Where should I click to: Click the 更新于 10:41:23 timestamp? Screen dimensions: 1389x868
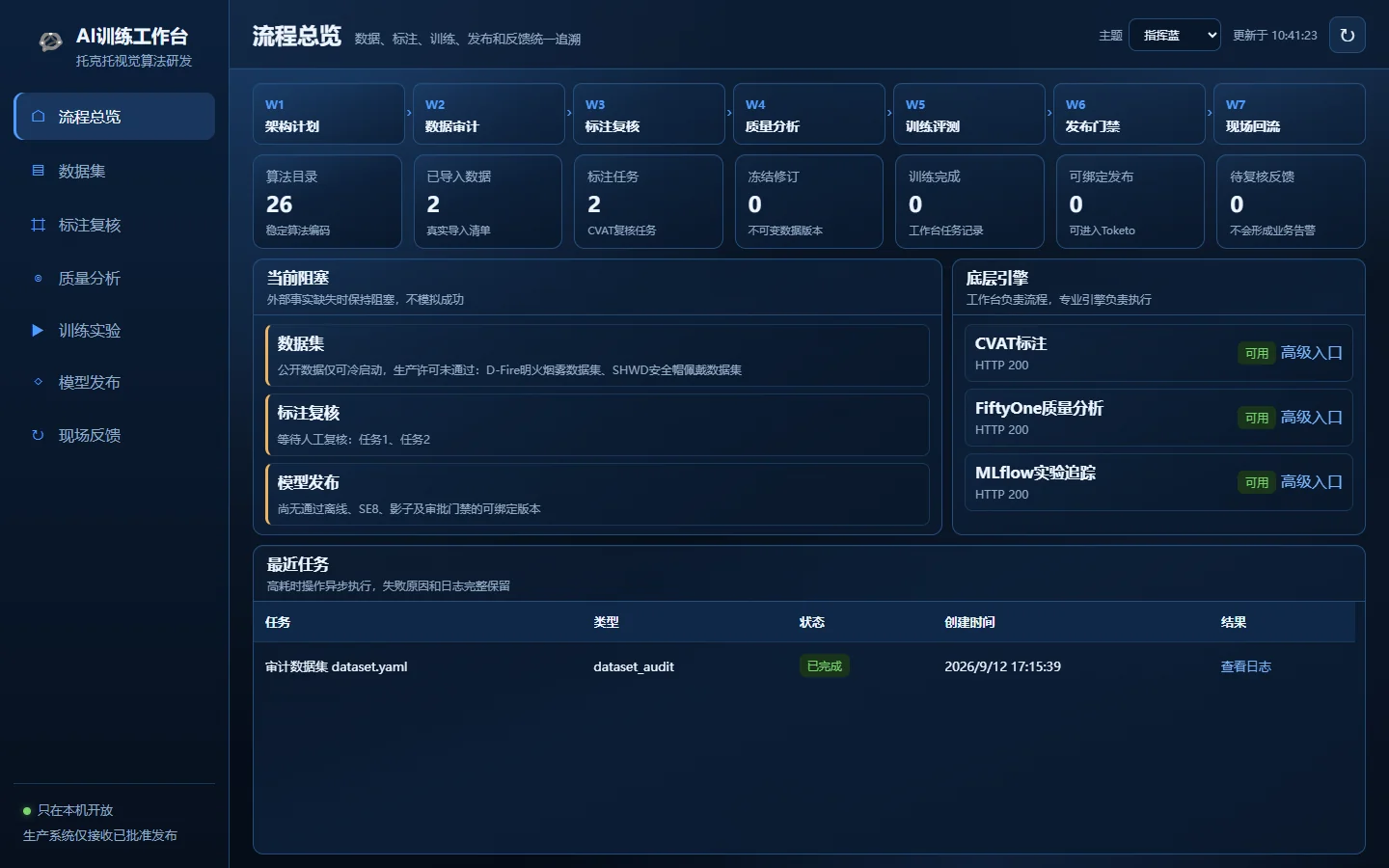point(1275,35)
